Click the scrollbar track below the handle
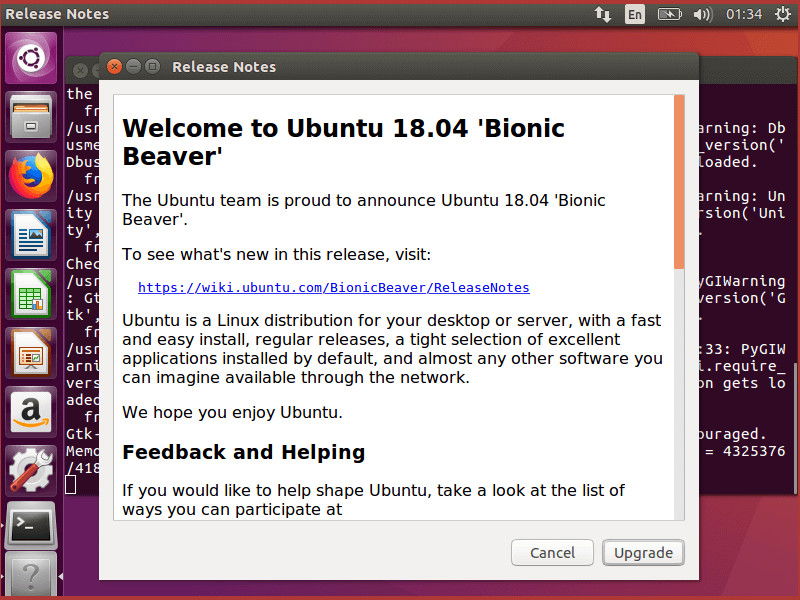This screenshot has width=800, height=600. (x=679, y=394)
